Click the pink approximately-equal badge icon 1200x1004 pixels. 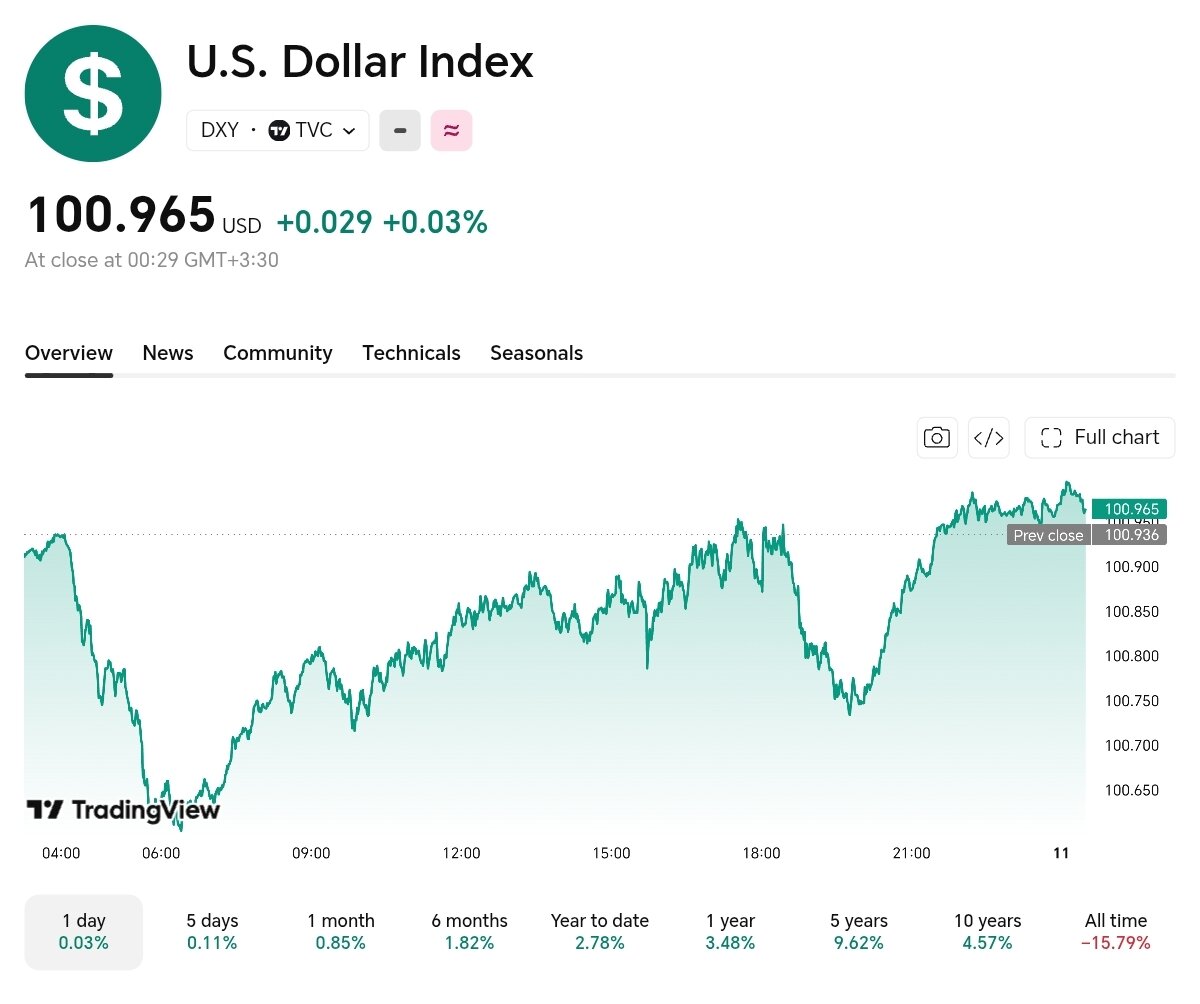pos(451,130)
